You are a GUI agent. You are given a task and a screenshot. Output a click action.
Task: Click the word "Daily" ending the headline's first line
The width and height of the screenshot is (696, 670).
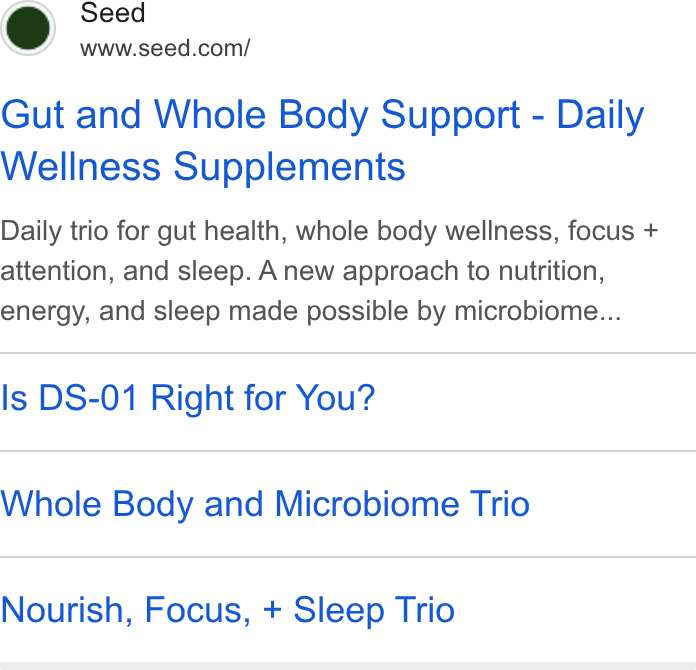point(600,115)
